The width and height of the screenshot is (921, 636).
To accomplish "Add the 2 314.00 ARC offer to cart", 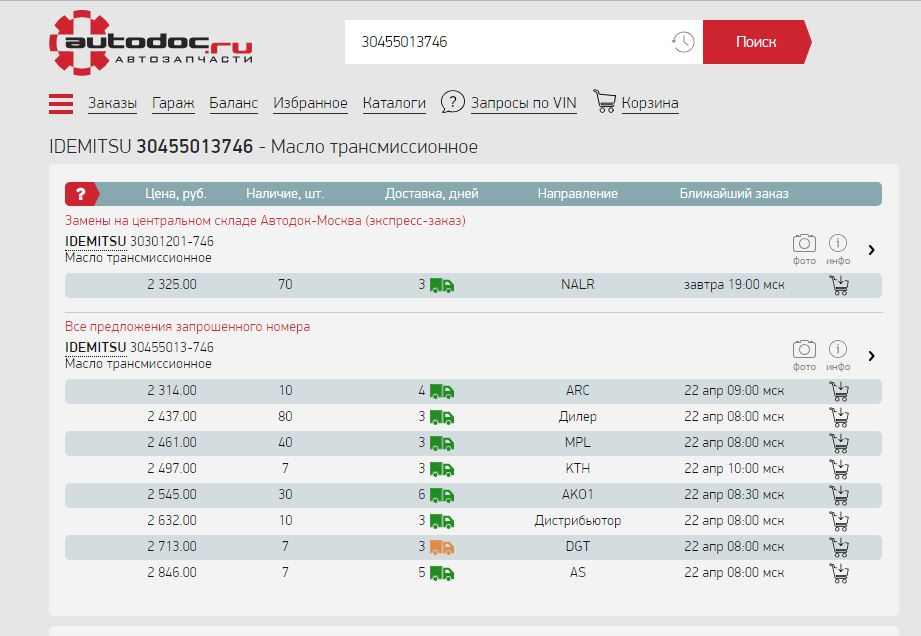I will tap(840, 391).
